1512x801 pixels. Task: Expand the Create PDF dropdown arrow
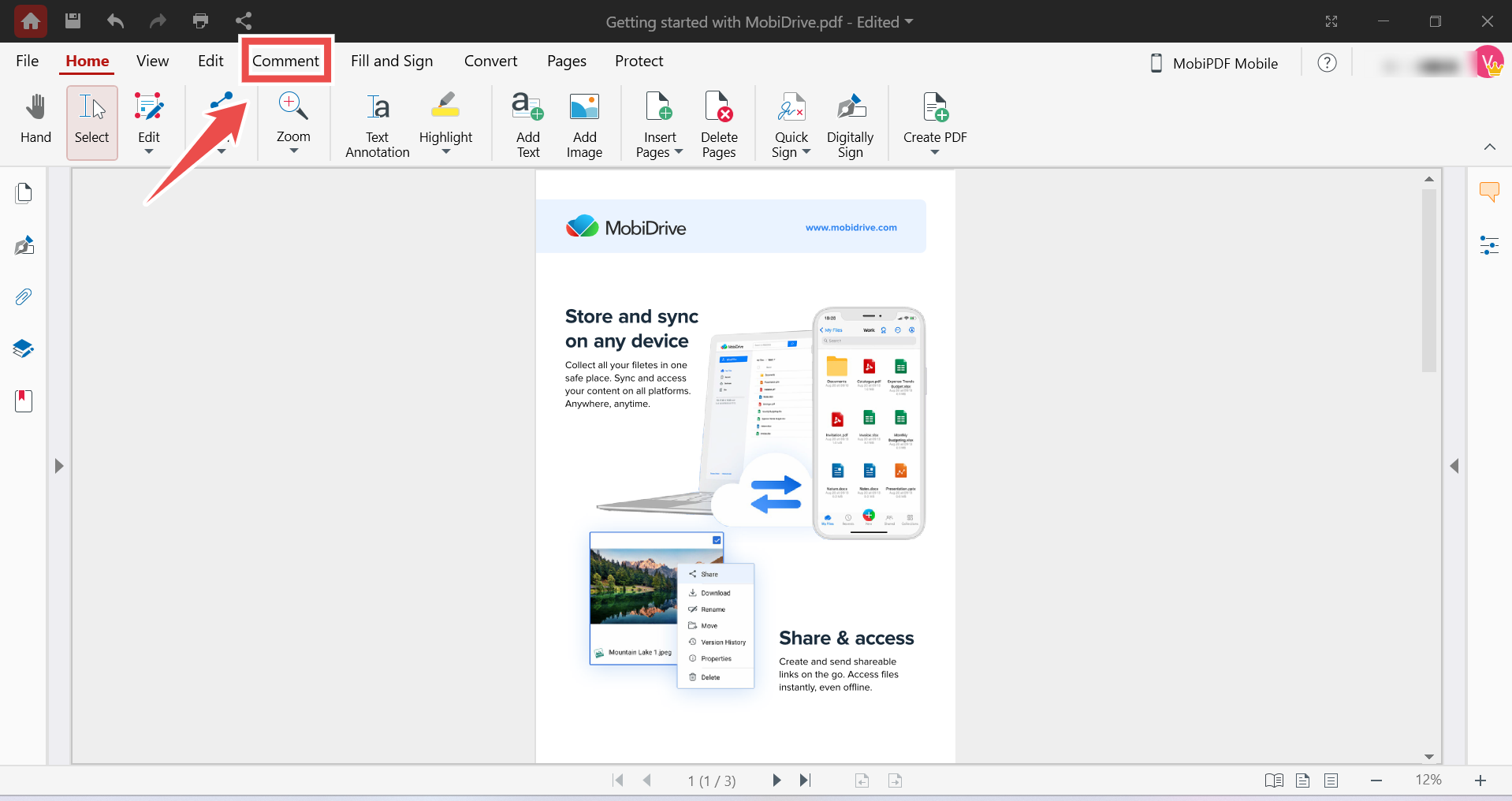point(935,151)
